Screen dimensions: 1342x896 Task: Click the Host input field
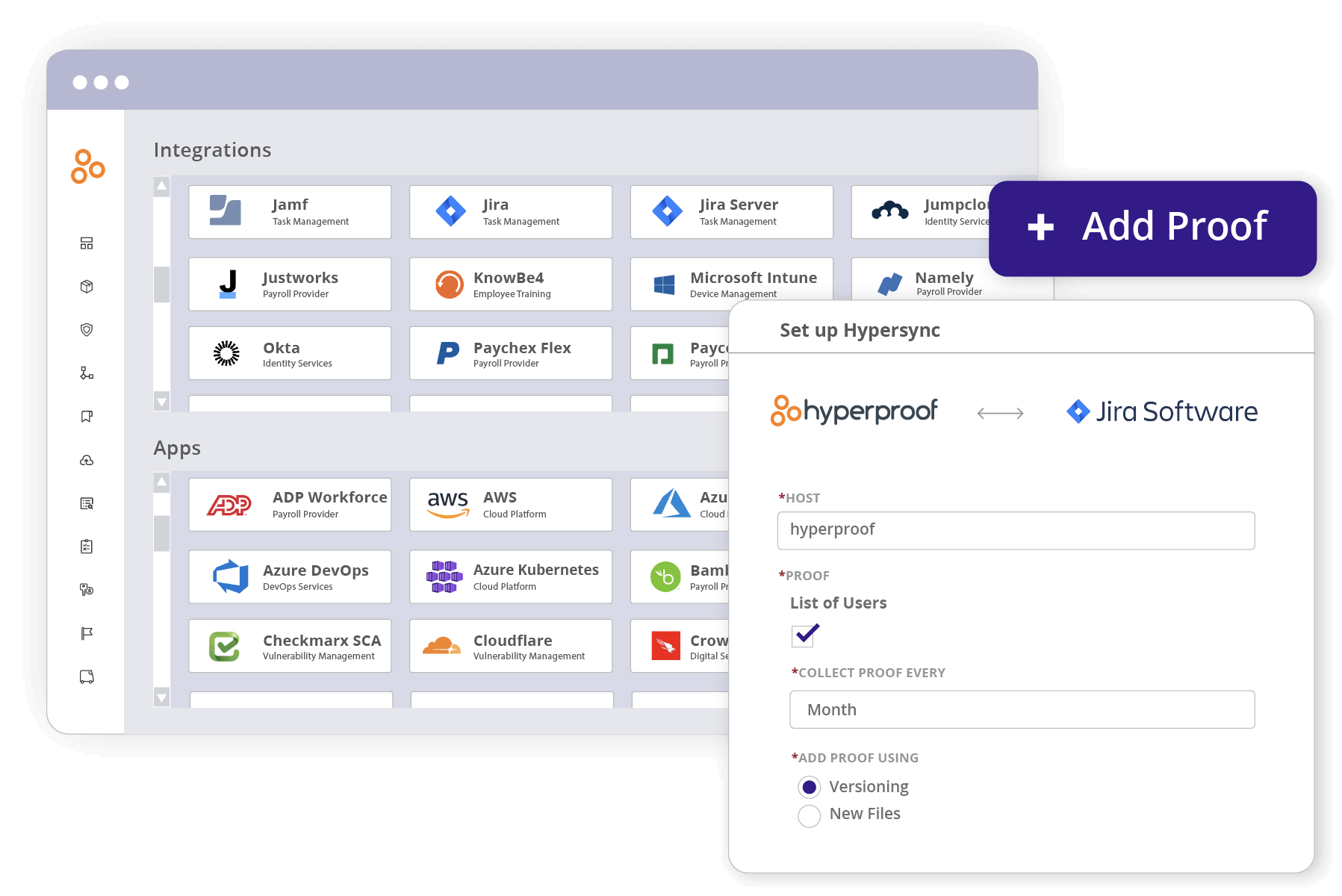tap(1016, 530)
